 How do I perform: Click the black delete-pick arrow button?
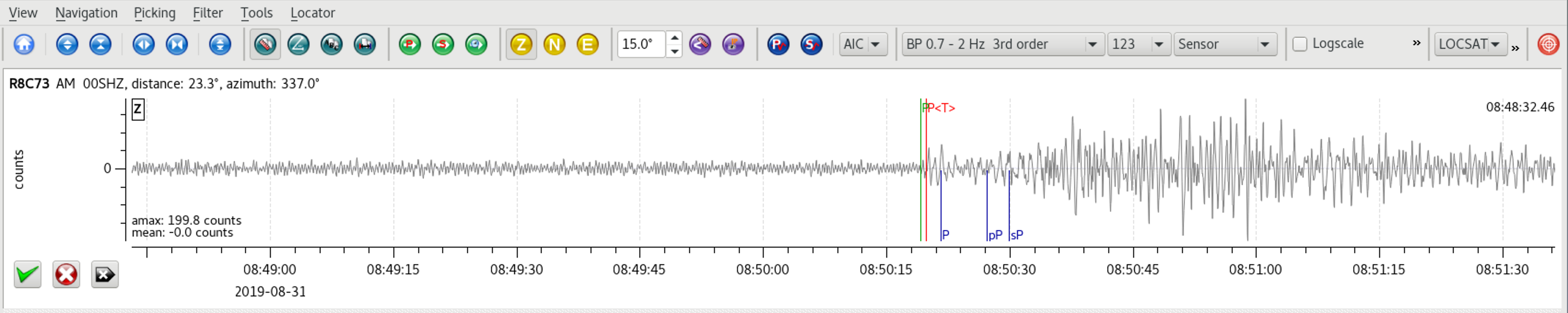105,275
